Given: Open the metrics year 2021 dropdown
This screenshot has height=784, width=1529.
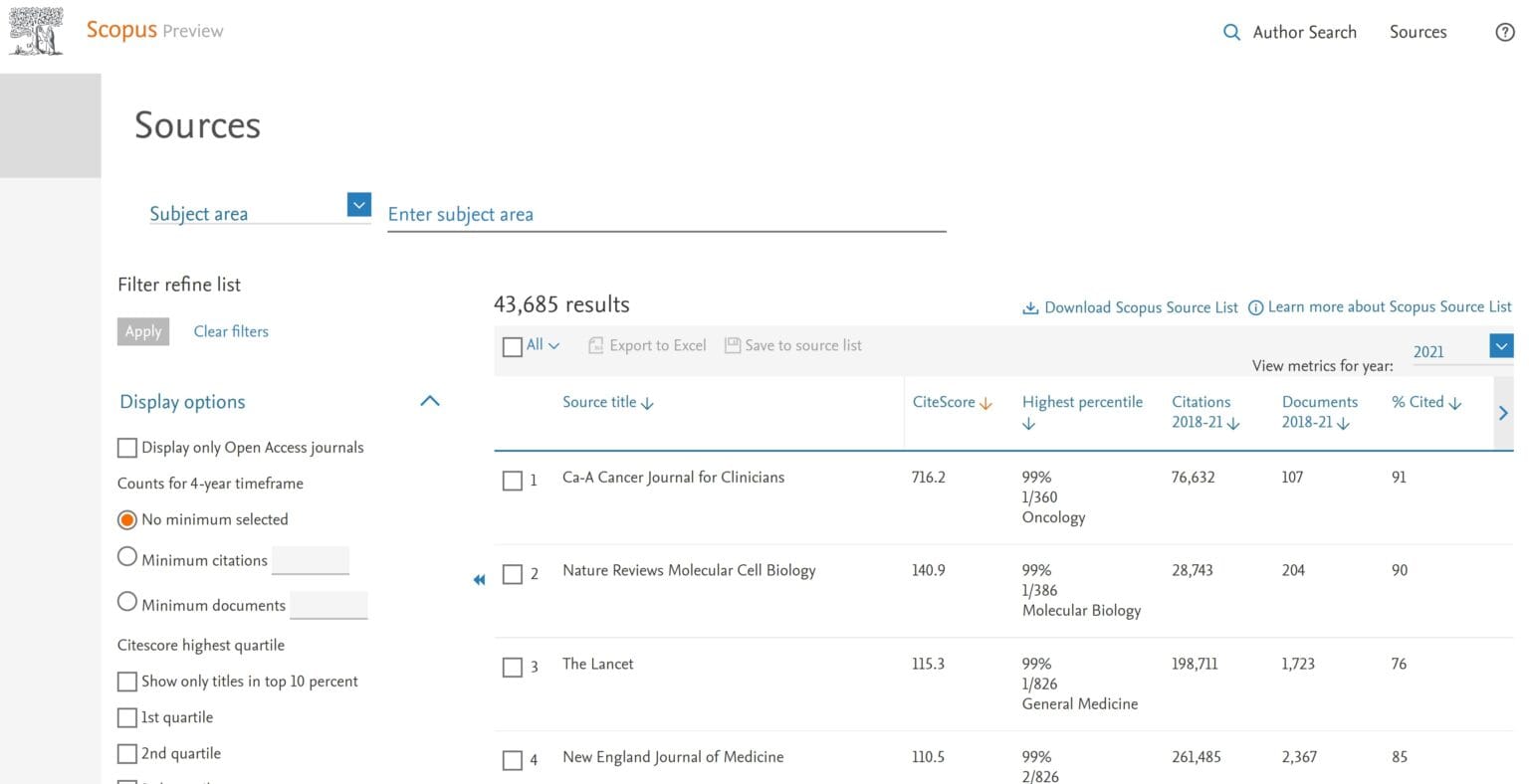Looking at the screenshot, I should pyautogui.click(x=1501, y=345).
